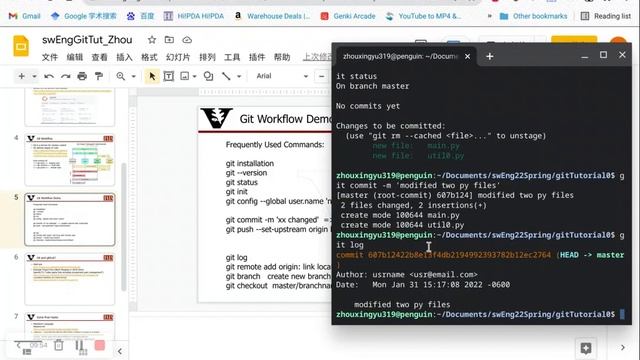Click the terminal prompt cursor line
The width and height of the screenshot is (640, 360).
[x=480, y=314]
